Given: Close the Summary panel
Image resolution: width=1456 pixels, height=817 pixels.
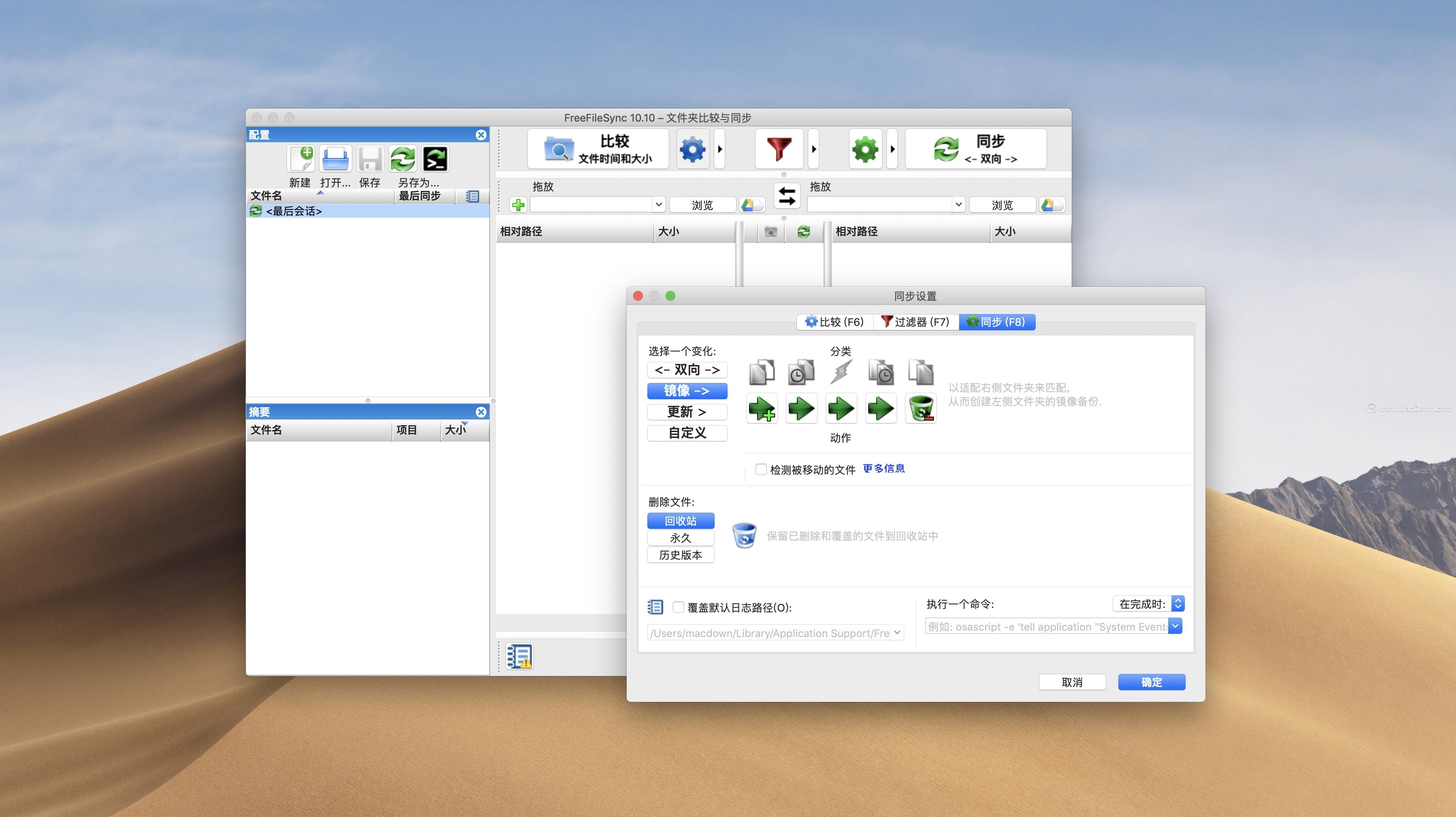Looking at the screenshot, I should click(481, 412).
